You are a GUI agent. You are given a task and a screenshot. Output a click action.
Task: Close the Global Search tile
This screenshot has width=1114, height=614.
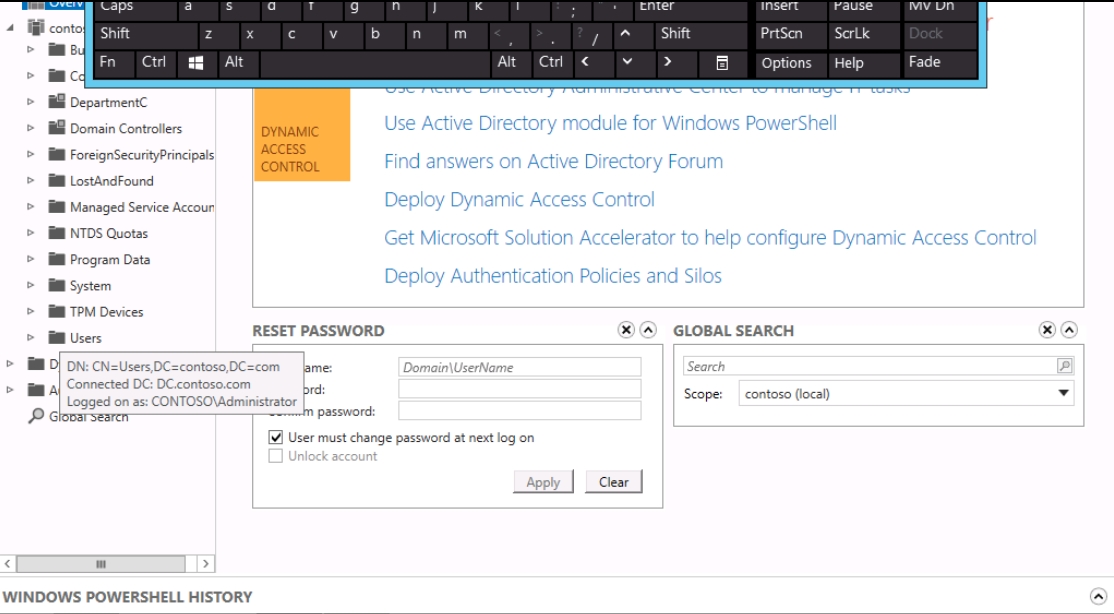(x=1047, y=330)
